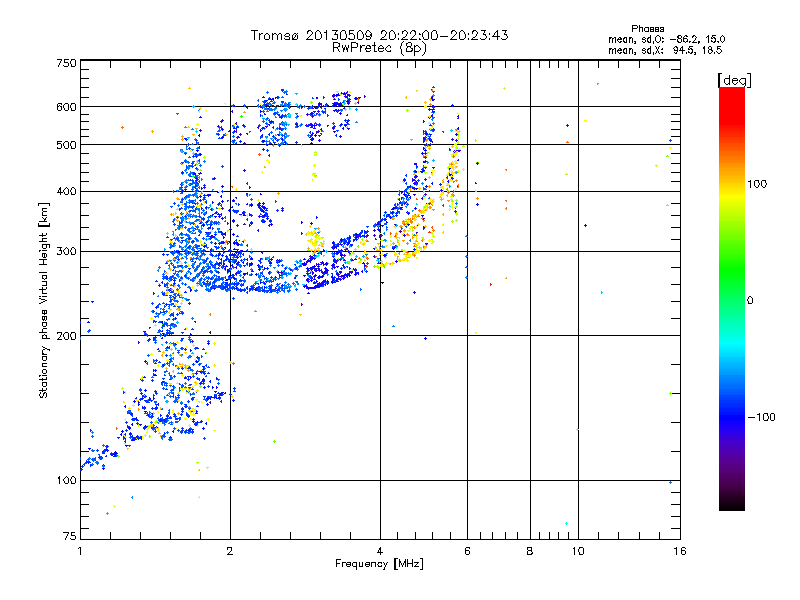800x600 pixels.
Task: Click the black bottom of the colorbar
Action: (732, 504)
